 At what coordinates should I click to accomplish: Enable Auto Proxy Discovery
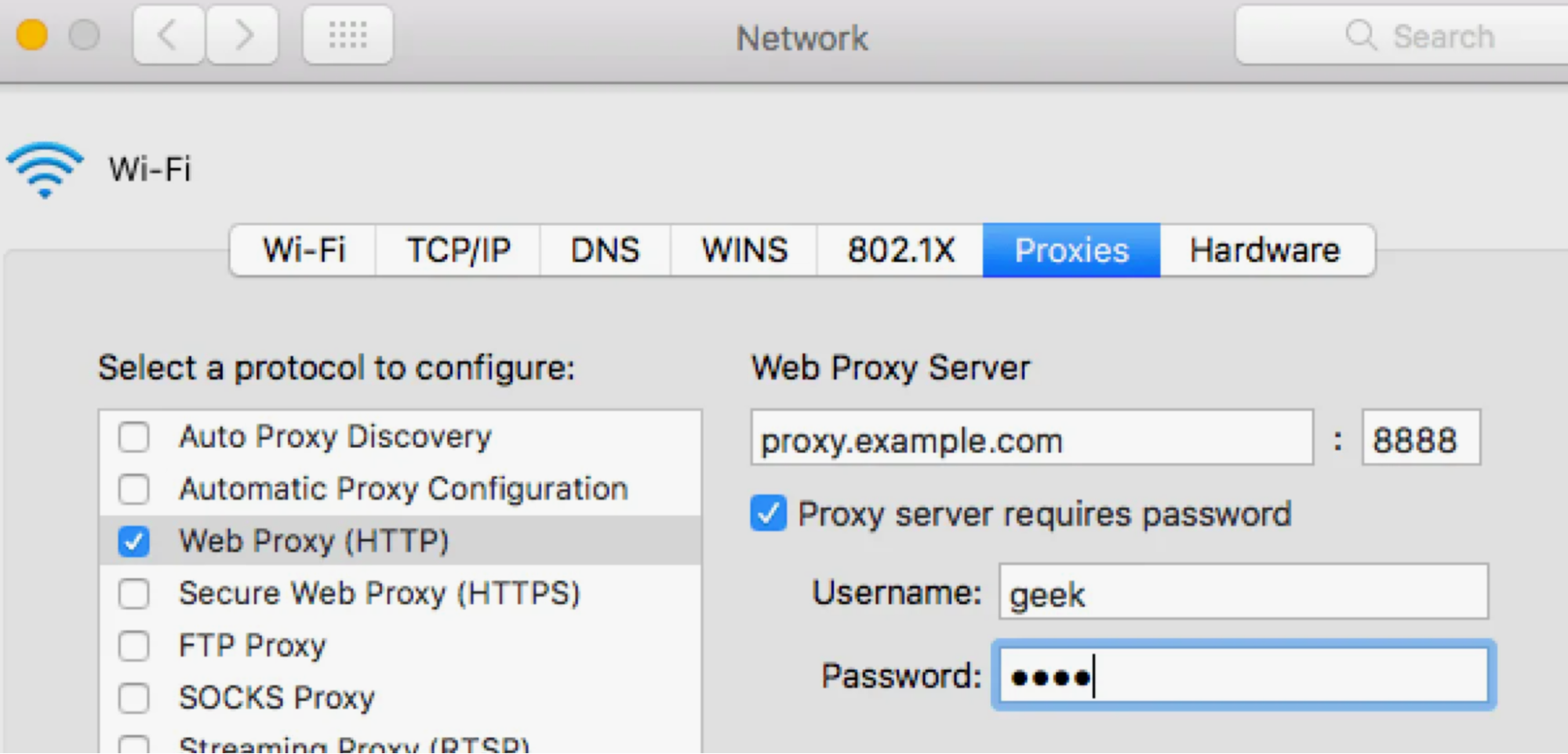[133, 437]
